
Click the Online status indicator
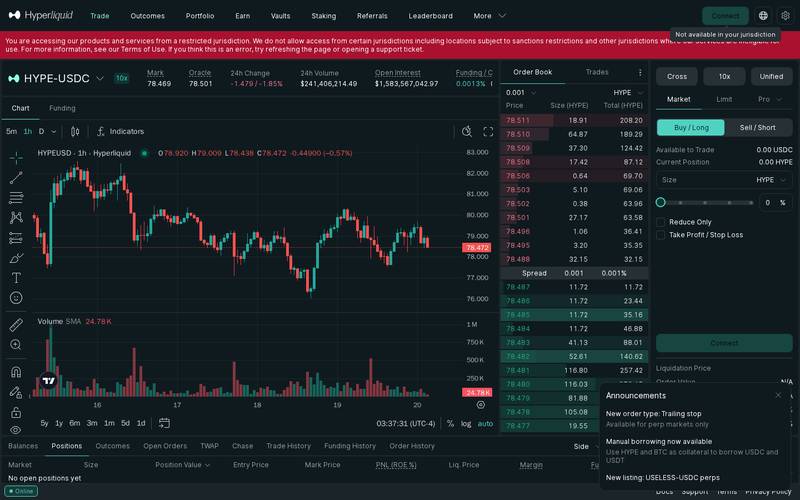coord(21,491)
